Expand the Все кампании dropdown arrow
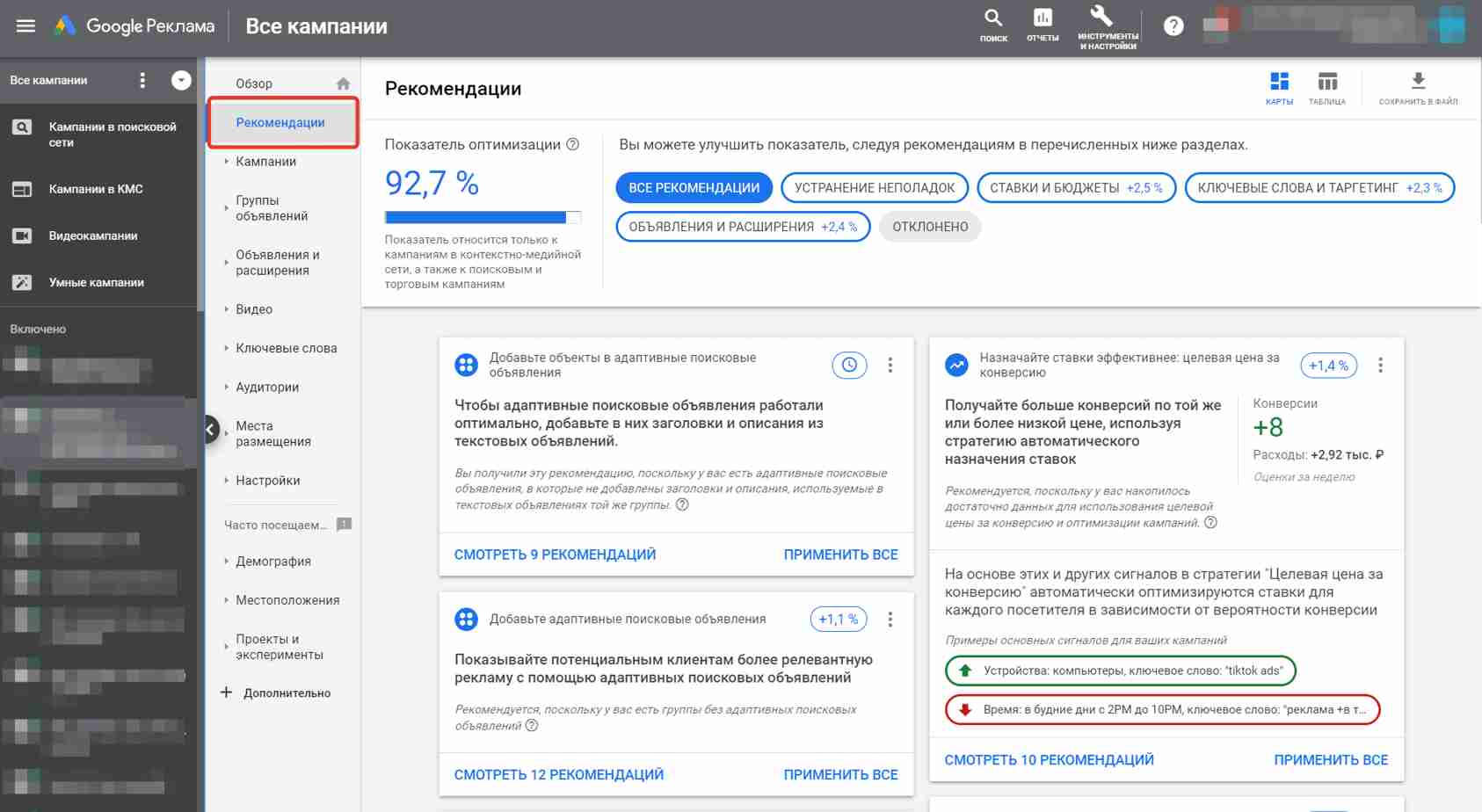Image resolution: width=1482 pixels, height=812 pixels. (181, 81)
